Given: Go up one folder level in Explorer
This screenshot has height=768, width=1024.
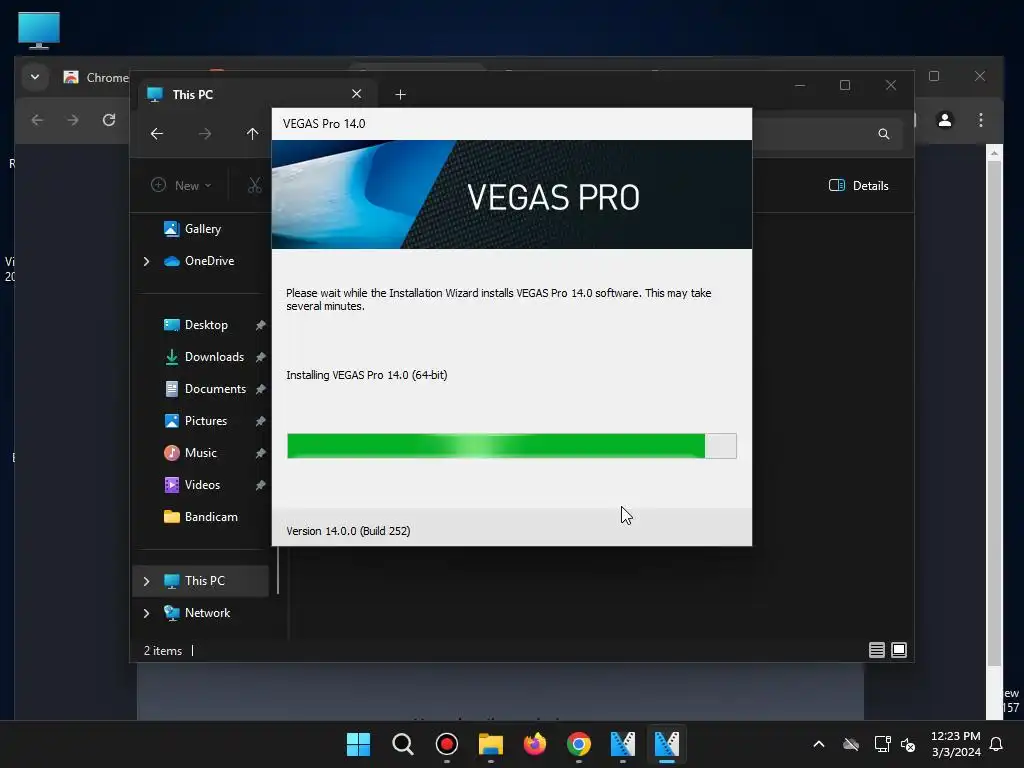Looking at the screenshot, I should [253, 134].
